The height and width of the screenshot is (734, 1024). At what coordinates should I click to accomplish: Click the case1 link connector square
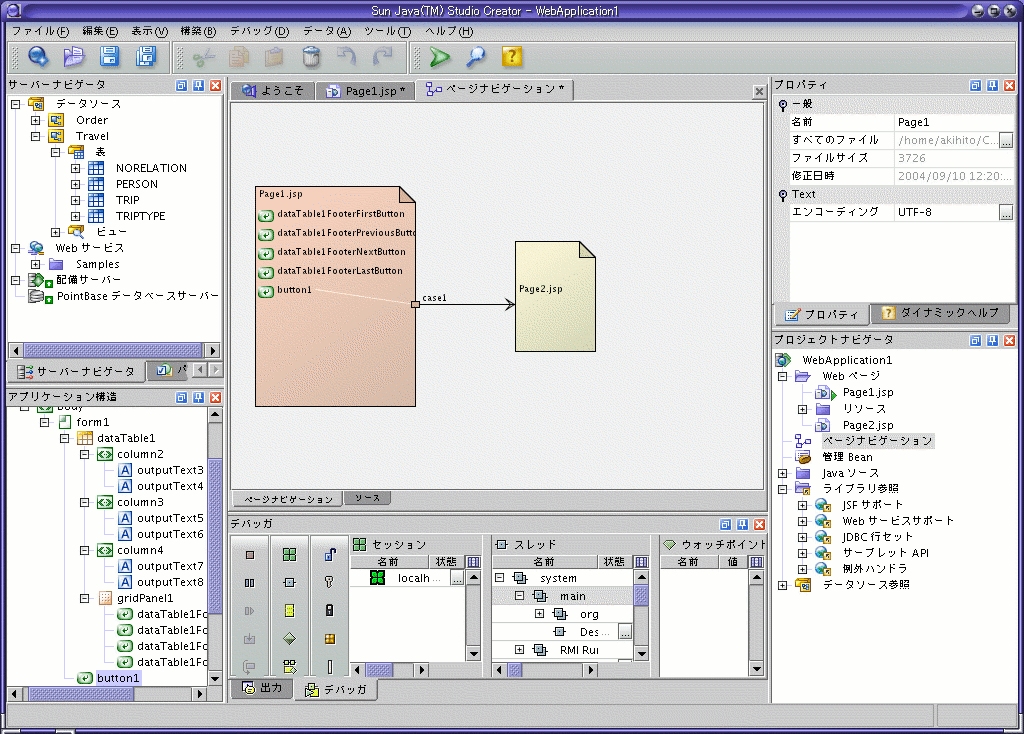[x=415, y=304]
